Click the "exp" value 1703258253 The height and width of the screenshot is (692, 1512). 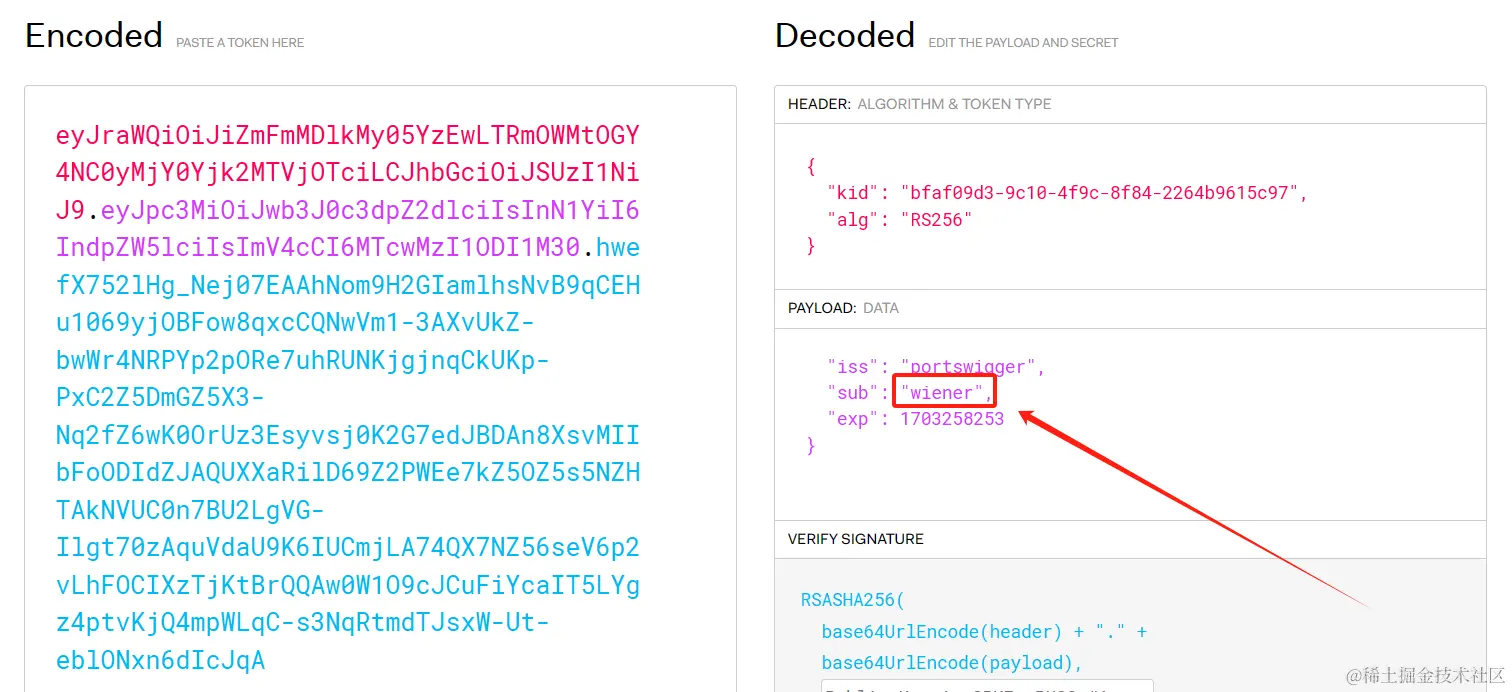(952, 419)
